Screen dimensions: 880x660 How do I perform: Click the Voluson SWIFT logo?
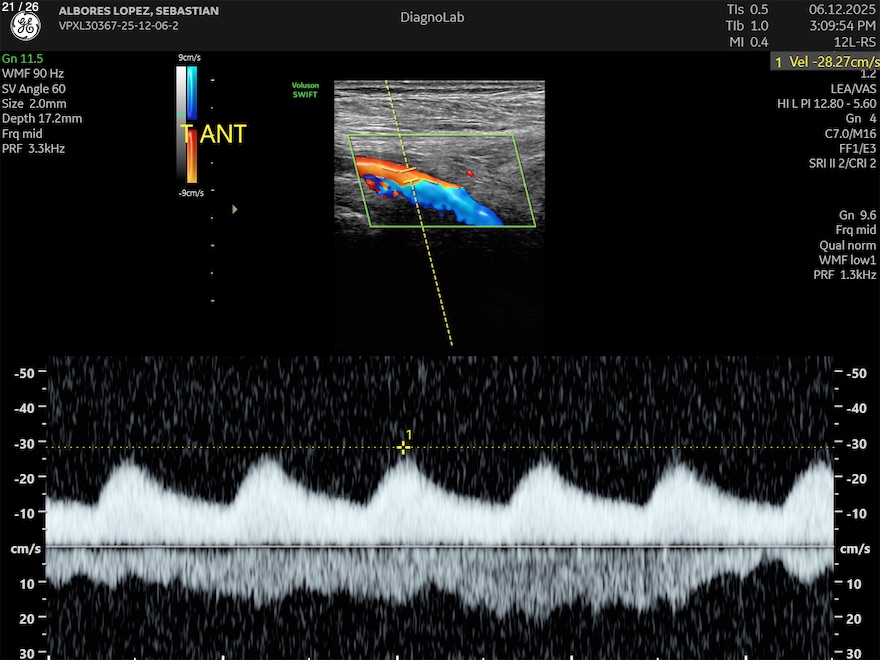pyautogui.click(x=305, y=90)
